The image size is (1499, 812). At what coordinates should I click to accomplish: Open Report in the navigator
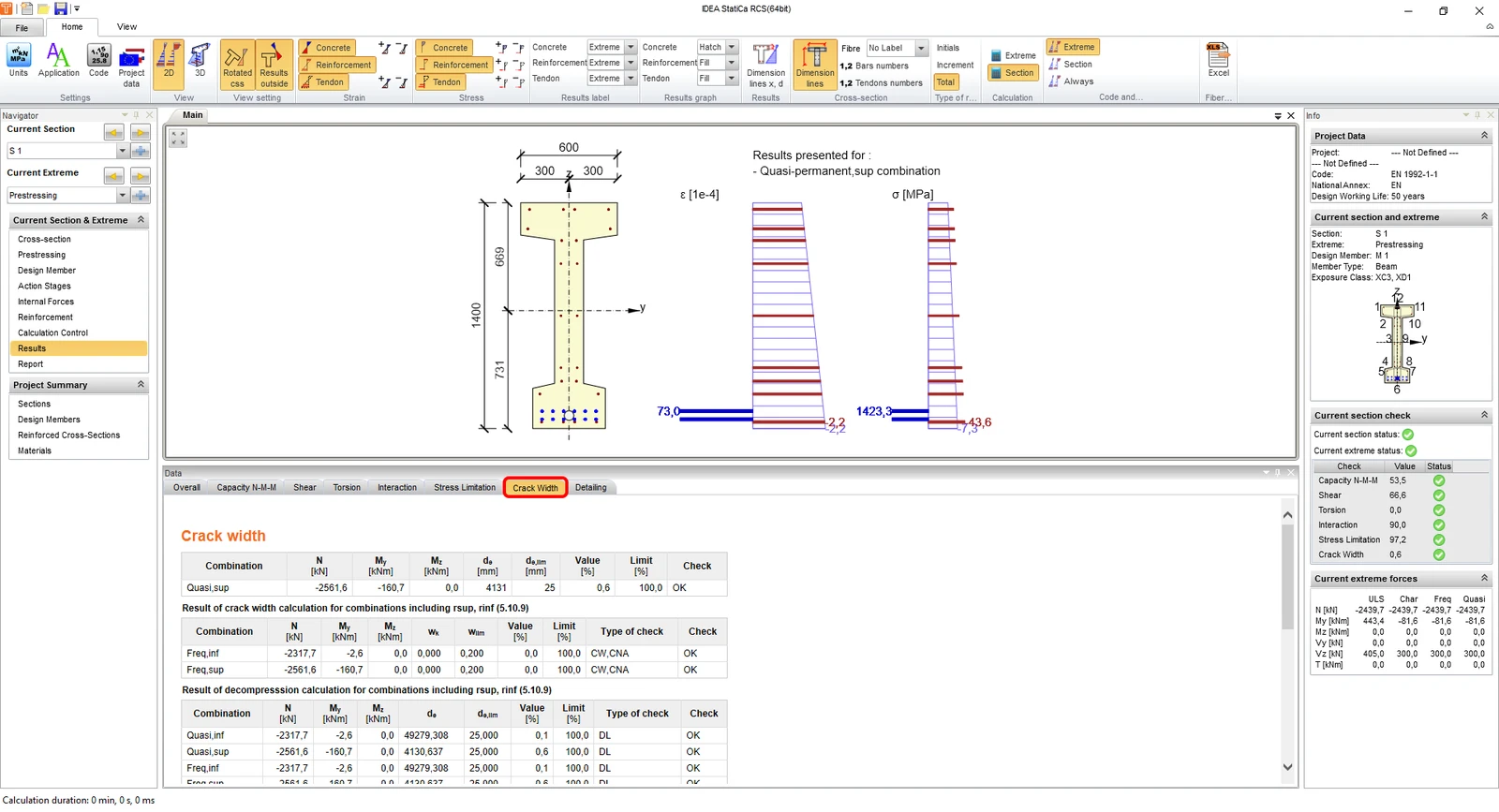click(x=31, y=364)
